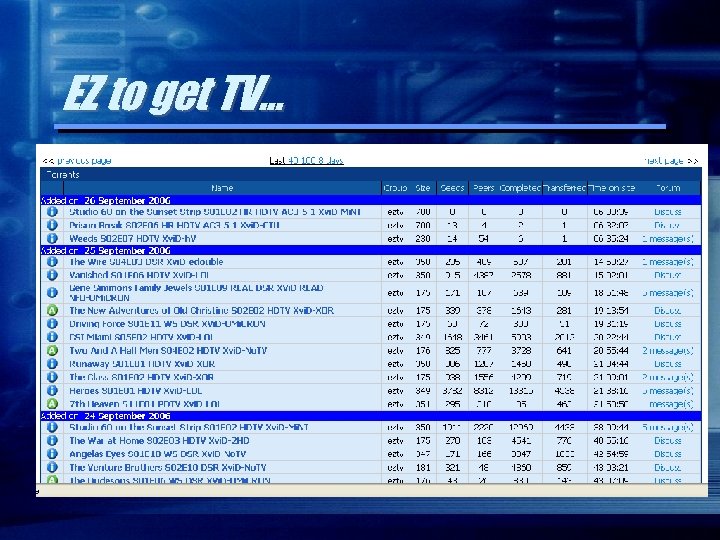
Task: Show last 8 days of torrents
Action: [x=331, y=160]
